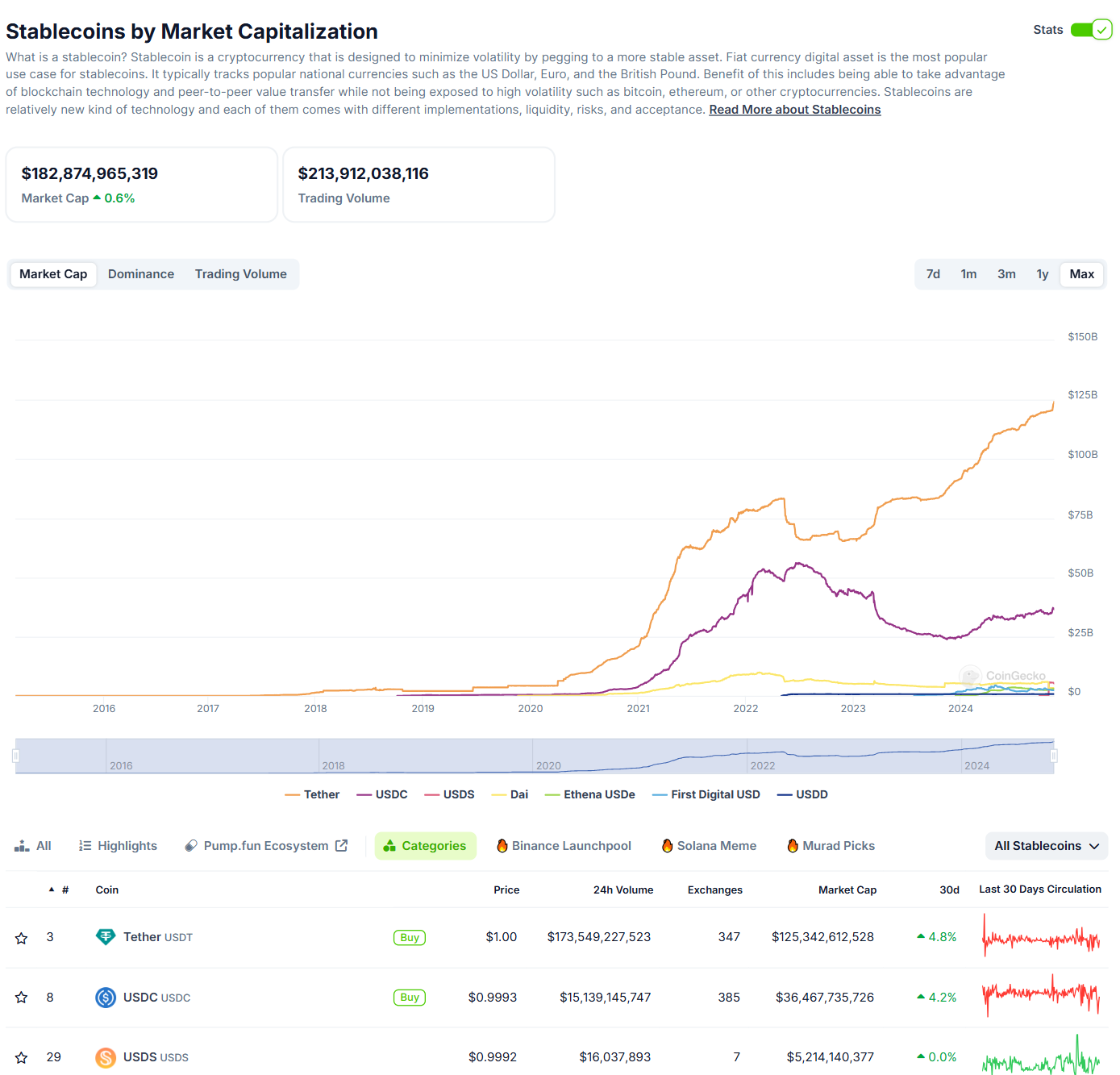The image size is (1120, 1075).
Task: Toggle the Stats switch off
Action: point(1091,30)
